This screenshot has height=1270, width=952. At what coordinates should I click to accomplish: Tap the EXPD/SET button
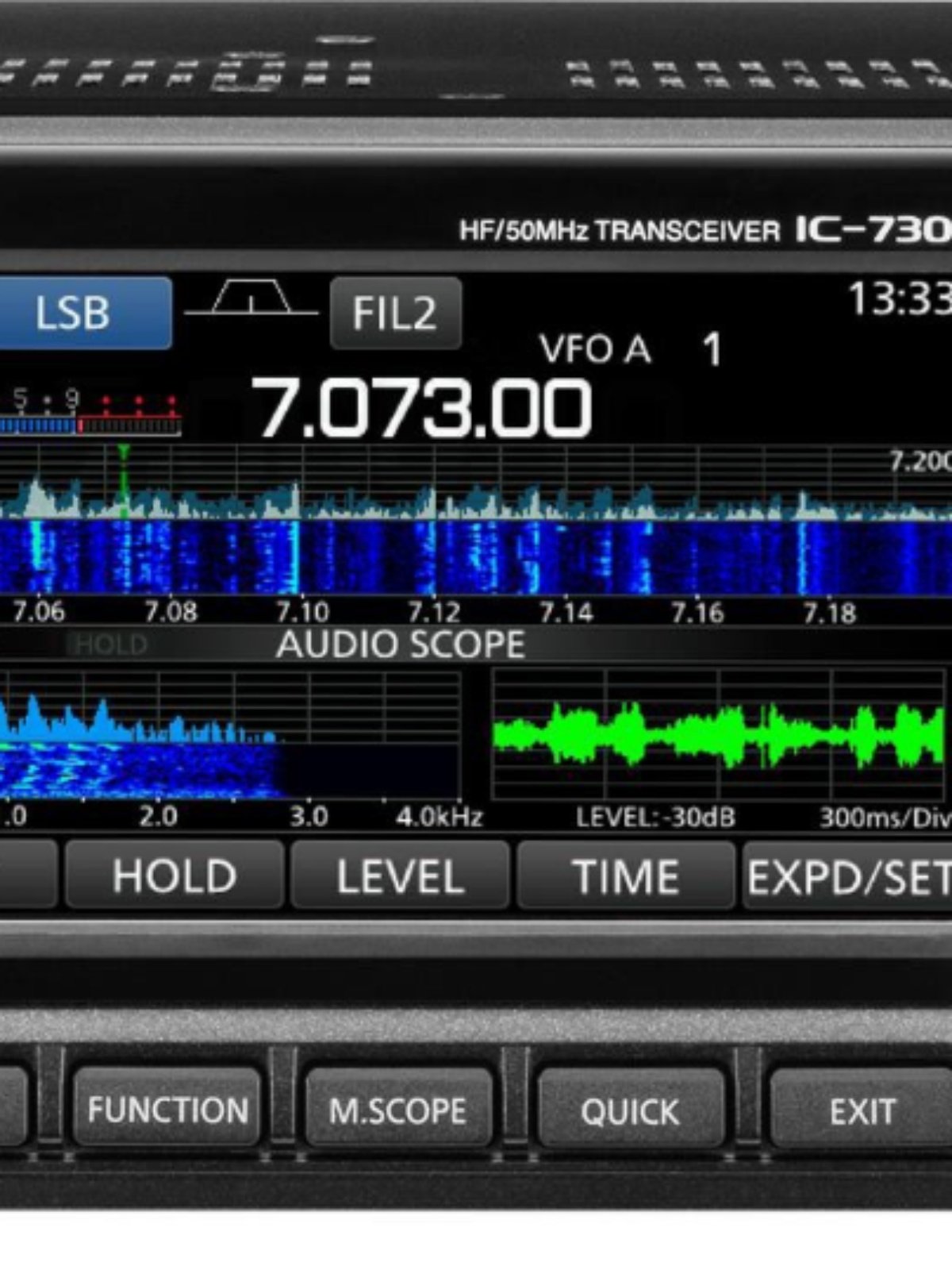pyautogui.click(x=847, y=876)
